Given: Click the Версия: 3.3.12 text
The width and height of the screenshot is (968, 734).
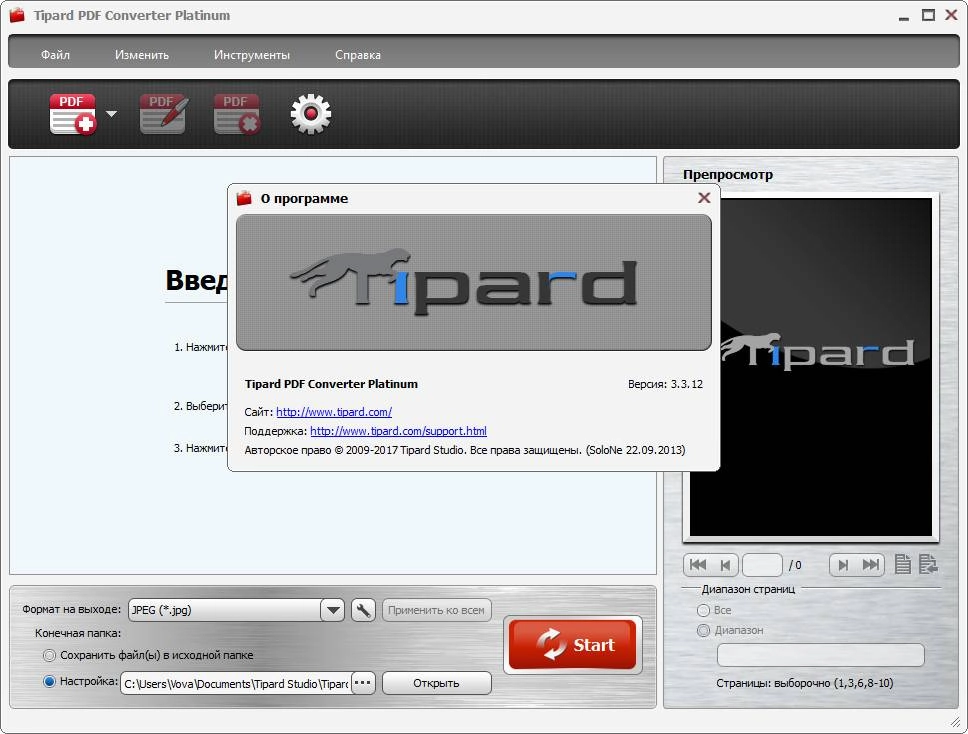Looking at the screenshot, I should tap(665, 384).
